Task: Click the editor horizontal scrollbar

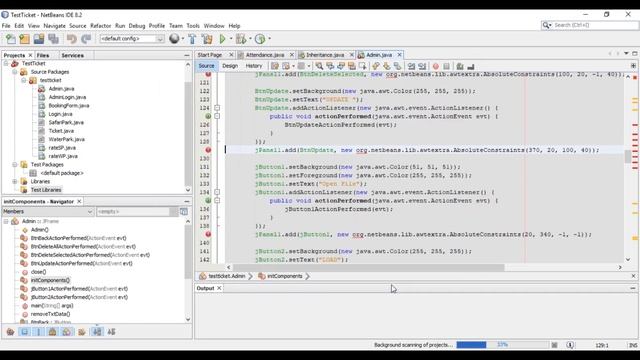Action: tap(369, 267)
